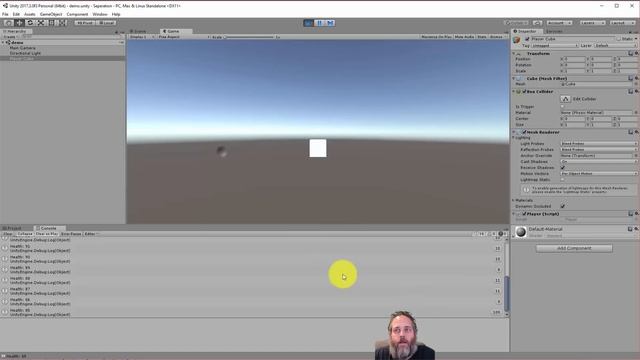640x360 pixels.
Task: Click the Pause button
Action: tap(319, 23)
